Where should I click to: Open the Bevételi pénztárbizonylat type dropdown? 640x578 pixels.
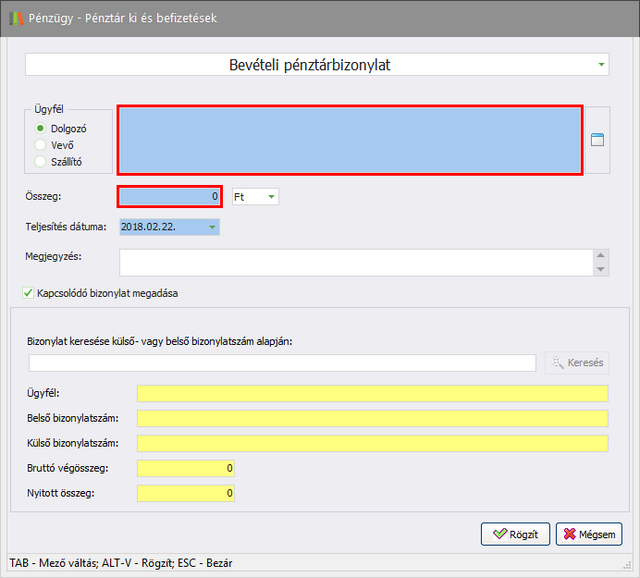click(x=601, y=65)
